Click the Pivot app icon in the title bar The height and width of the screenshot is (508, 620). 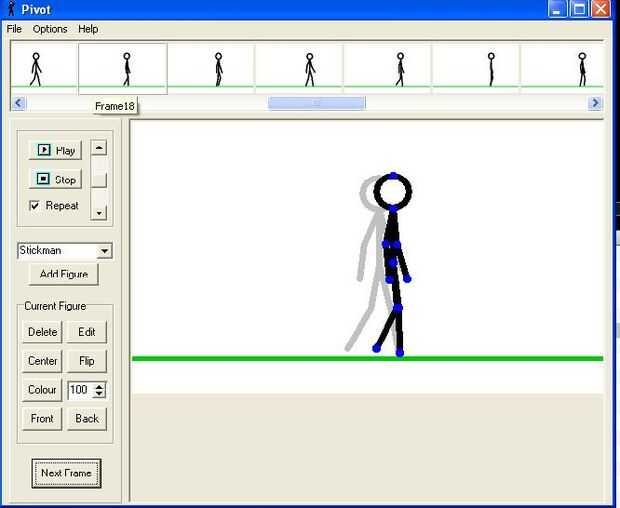[11, 9]
